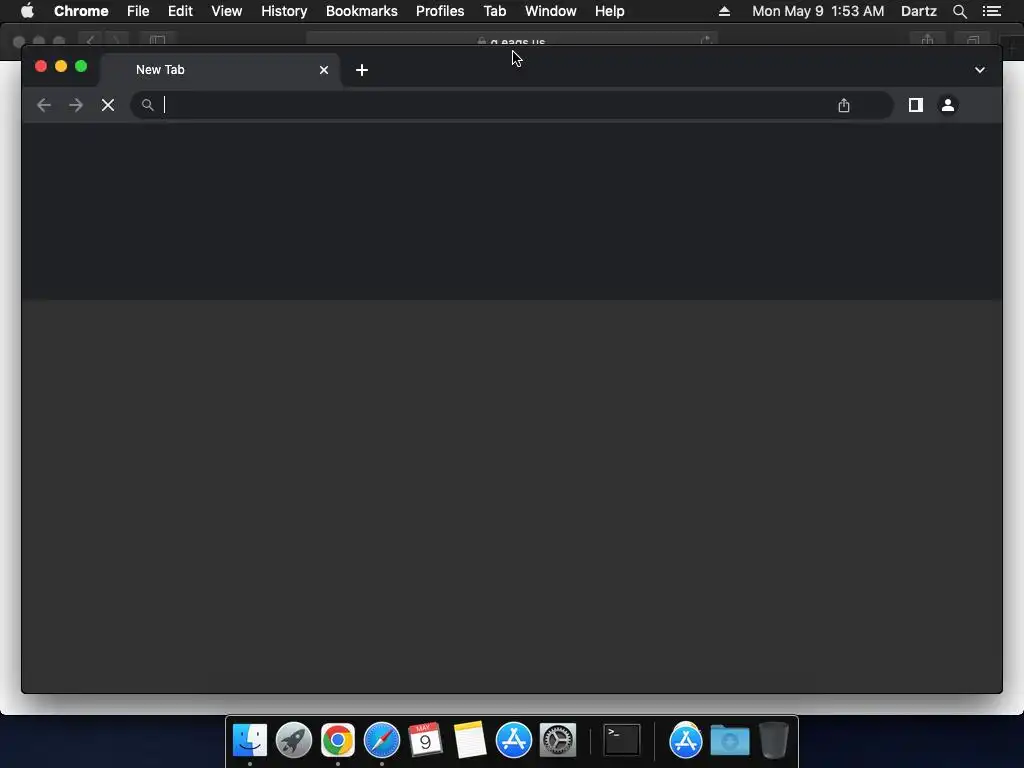Toggle Chrome side panel icon
This screenshot has height=768, width=1024.
point(916,105)
